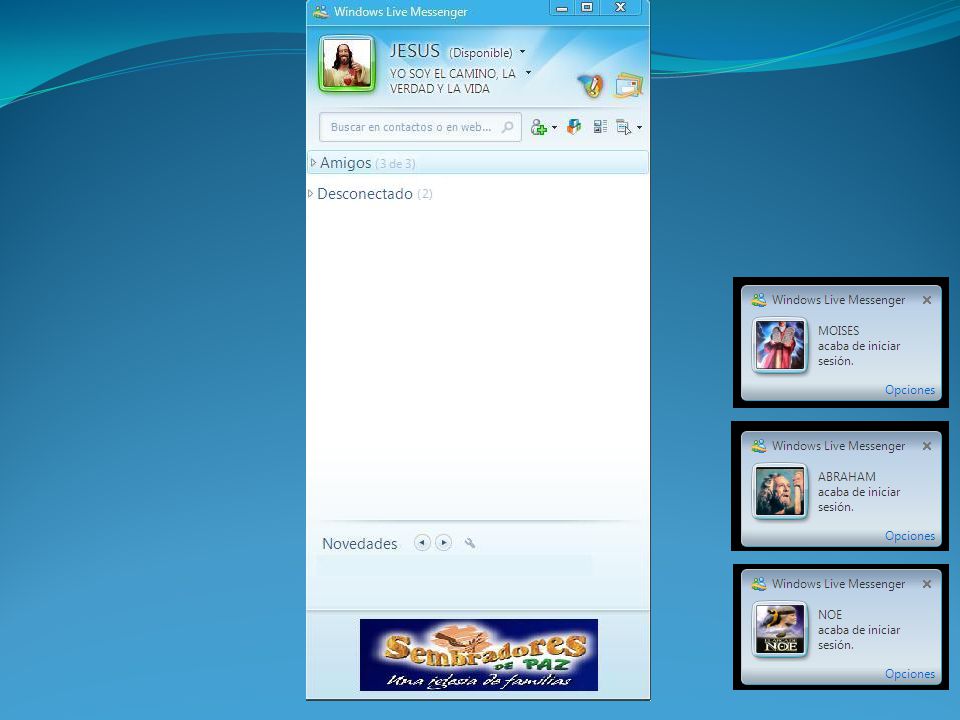The height and width of the screenshot is (720, 960).
Task: Close the ABRAHAM sign-in notification
Action: [927, 446]
